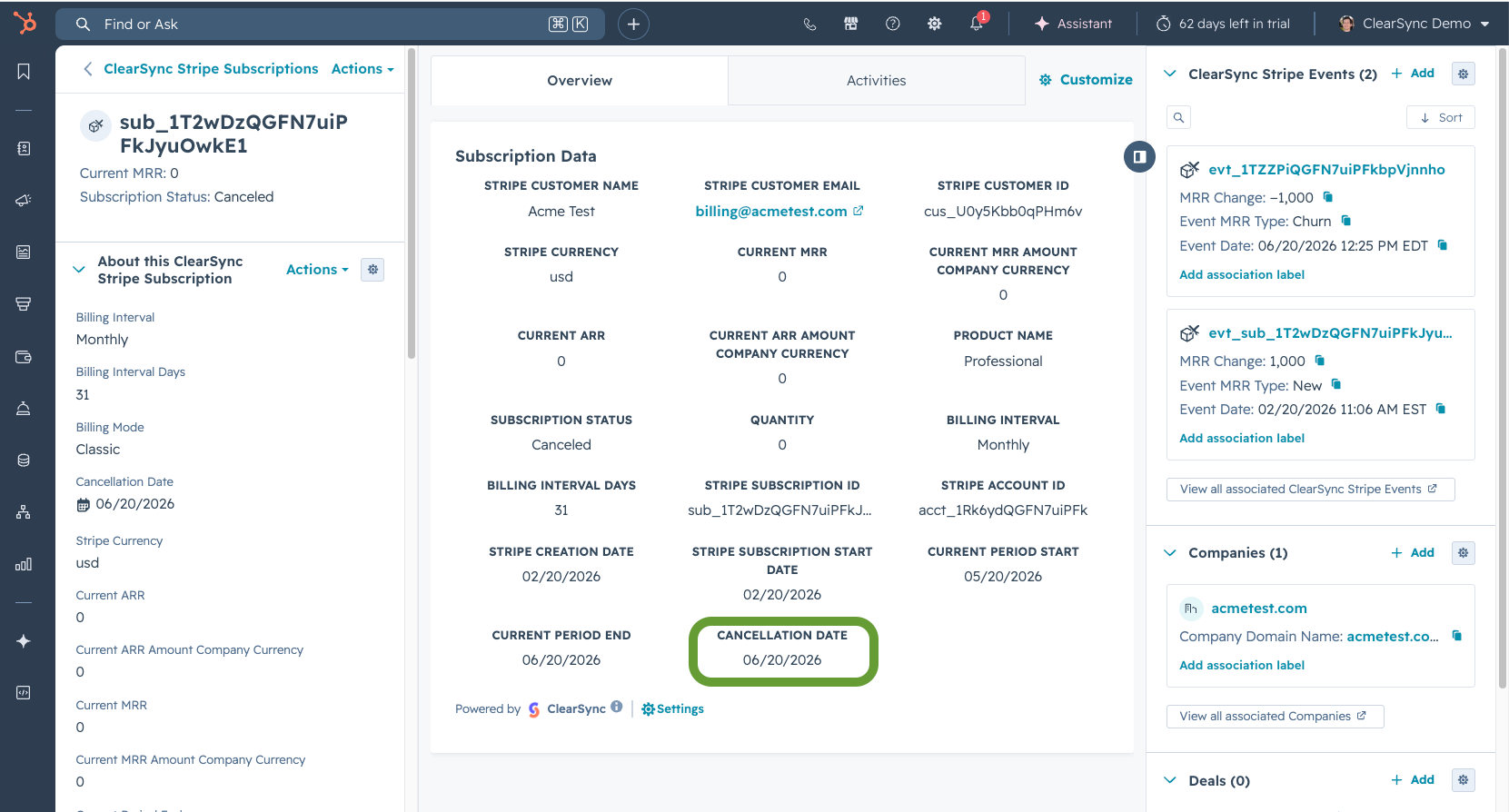Image resolution: width=1509 pixels, height=812 pixels.
Task: Open the Actions dropdown beside ClearSync Stripe Subscriptions
Action: (x=362, y=69)
